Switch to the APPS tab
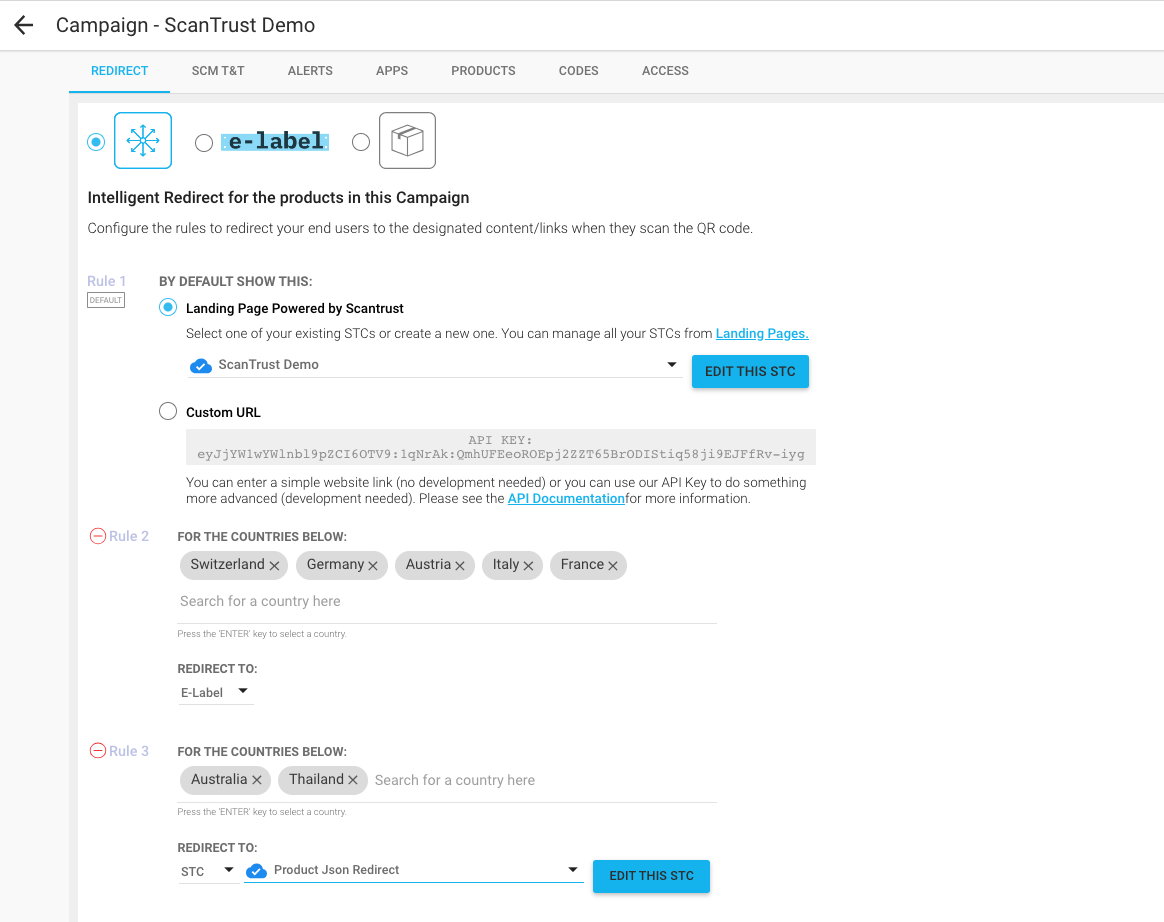Viewport: 1164px width, 922px height. (392, 71)
